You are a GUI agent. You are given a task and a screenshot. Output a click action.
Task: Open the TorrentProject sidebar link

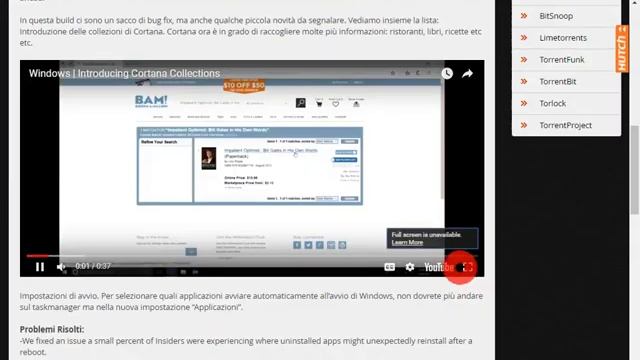click(x=565, y=125)
